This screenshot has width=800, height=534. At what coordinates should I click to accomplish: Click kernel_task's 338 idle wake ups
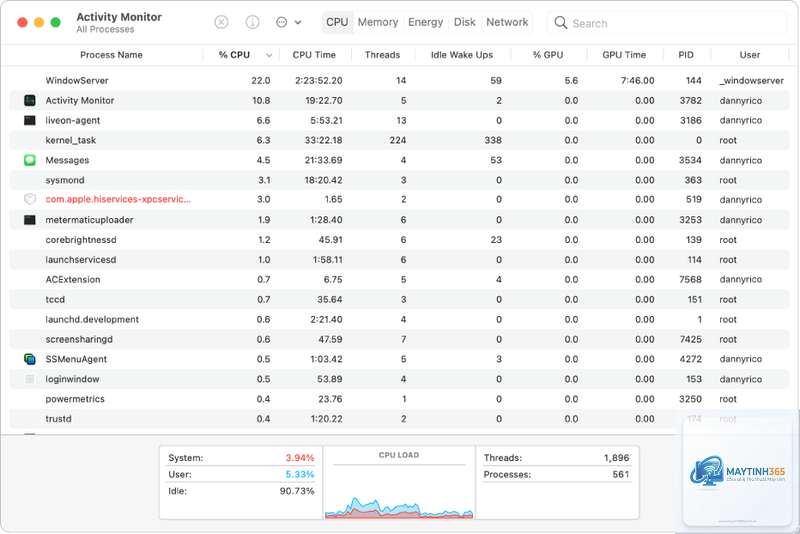tap(493, 140)
